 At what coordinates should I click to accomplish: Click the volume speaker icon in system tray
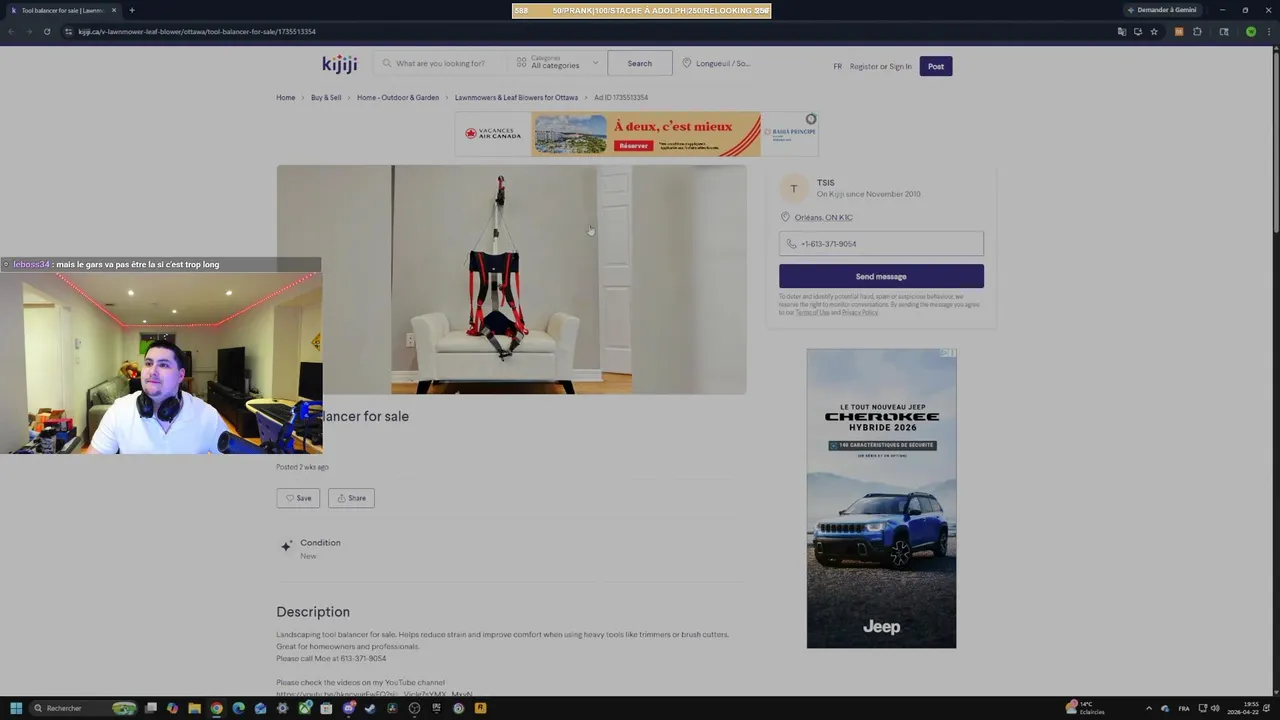1216,708
